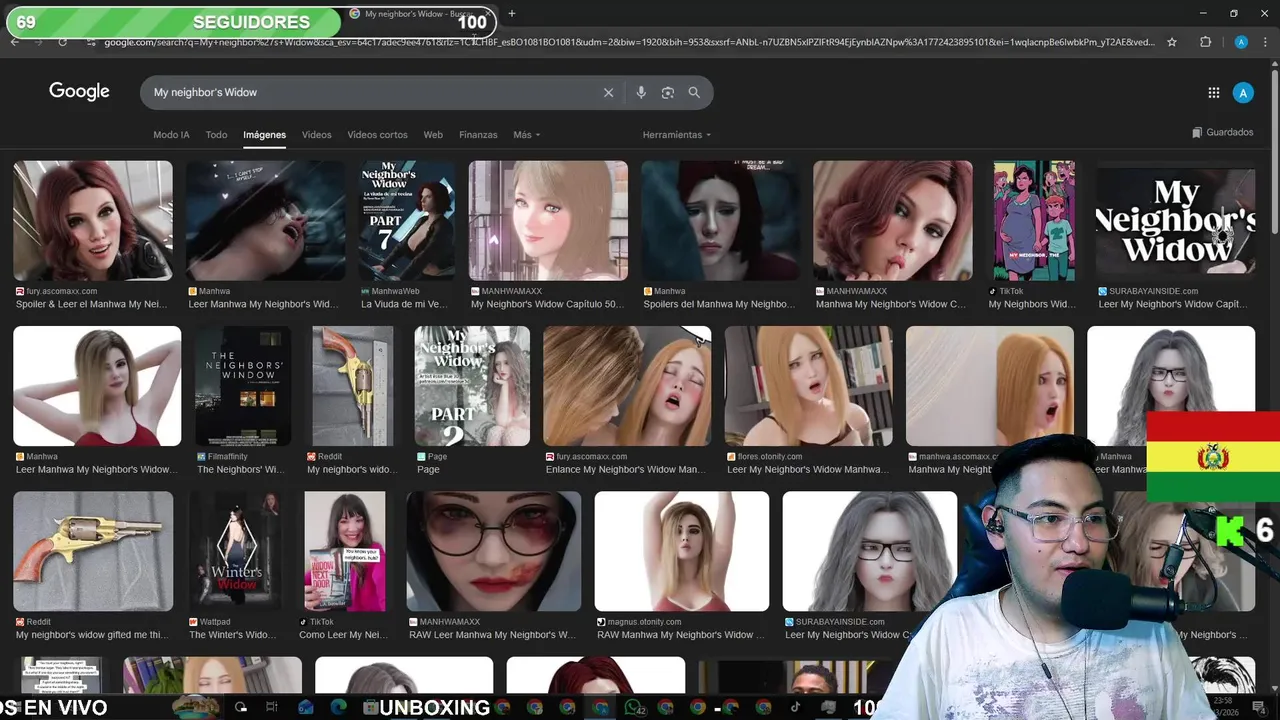Open the Vídeos cortos tab
This screenshot has height=720, width=1280.
[x=377, y=135]
